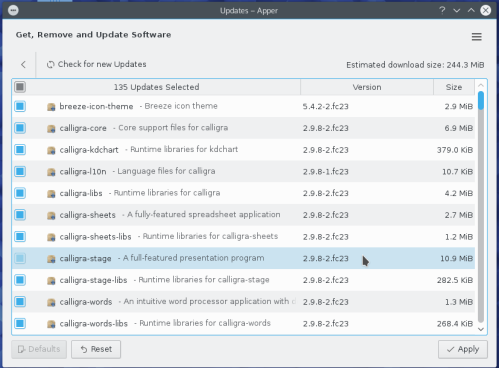Image resolution: width=499 pixels, height=368 pixels.
Task: Click the 379.0 KiB size cell
Action: click(x=455, y=150)
